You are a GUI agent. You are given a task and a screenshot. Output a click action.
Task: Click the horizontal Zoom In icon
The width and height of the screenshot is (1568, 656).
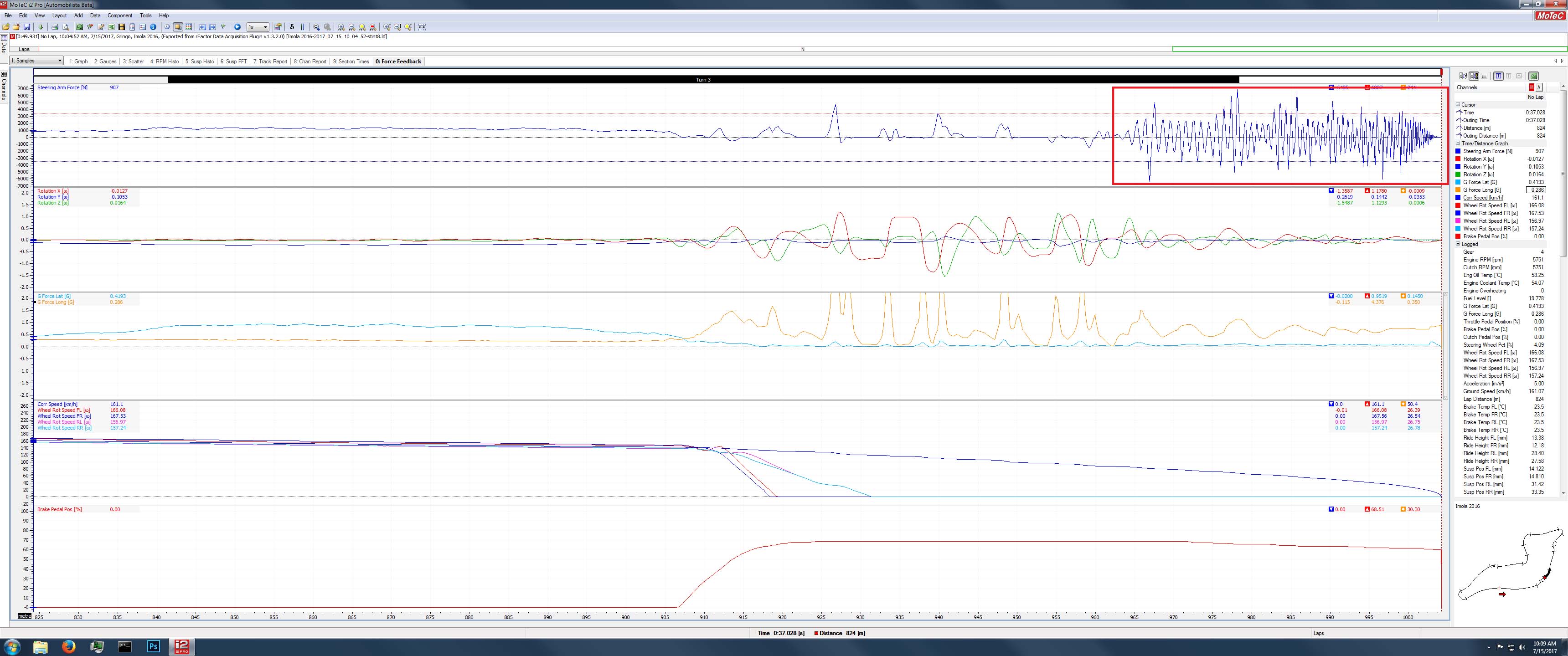[x=341, y=27]
